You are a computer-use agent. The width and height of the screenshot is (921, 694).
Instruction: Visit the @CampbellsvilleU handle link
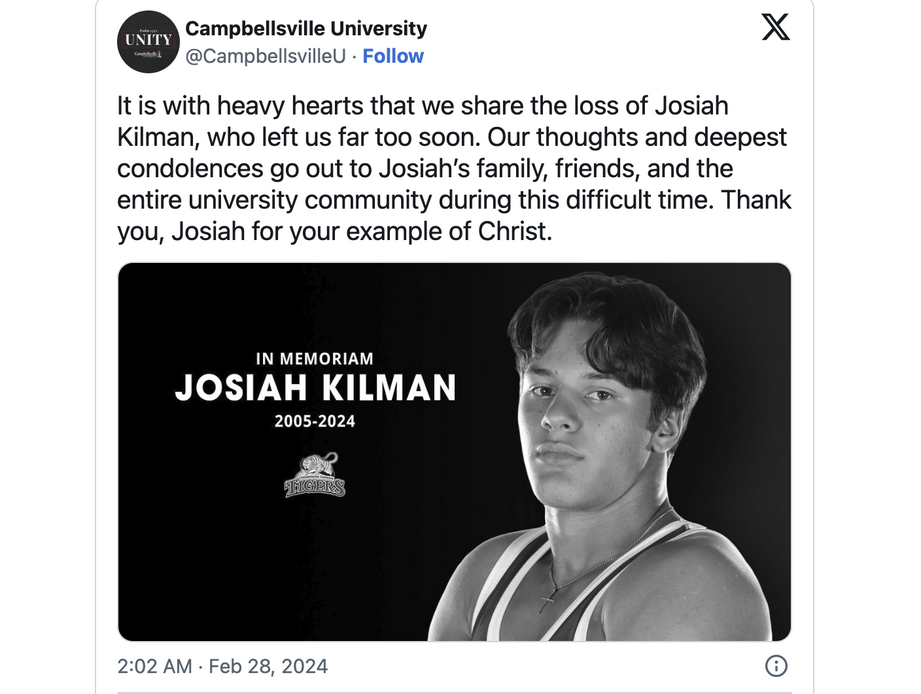click(x=265, y=56)
